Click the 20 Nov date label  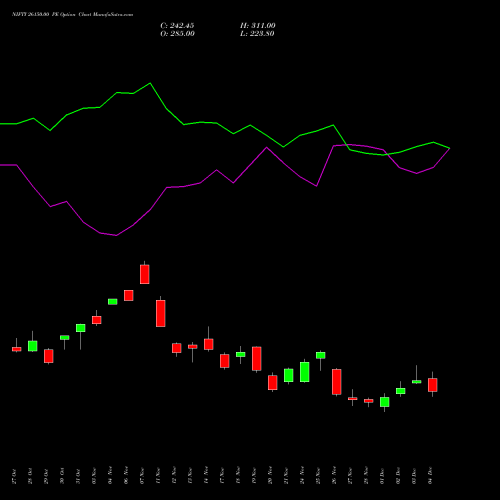(270, 476)
